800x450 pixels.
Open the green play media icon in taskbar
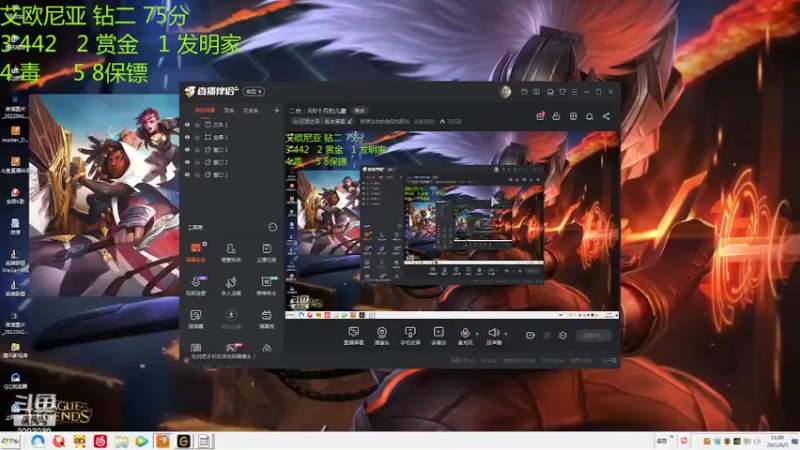click(x=142, y=441)
